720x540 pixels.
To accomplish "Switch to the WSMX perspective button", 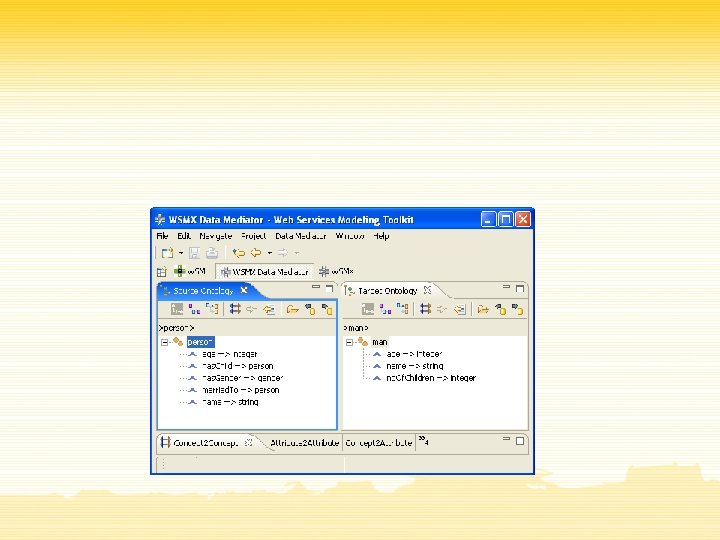I will tap(336, 271).
